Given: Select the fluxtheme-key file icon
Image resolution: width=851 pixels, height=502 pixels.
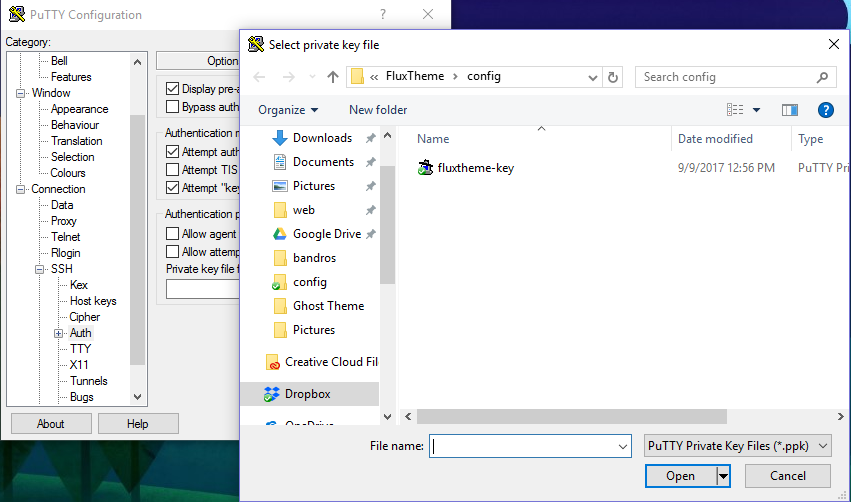Looking at the screenshot, I should click(426, 168).
